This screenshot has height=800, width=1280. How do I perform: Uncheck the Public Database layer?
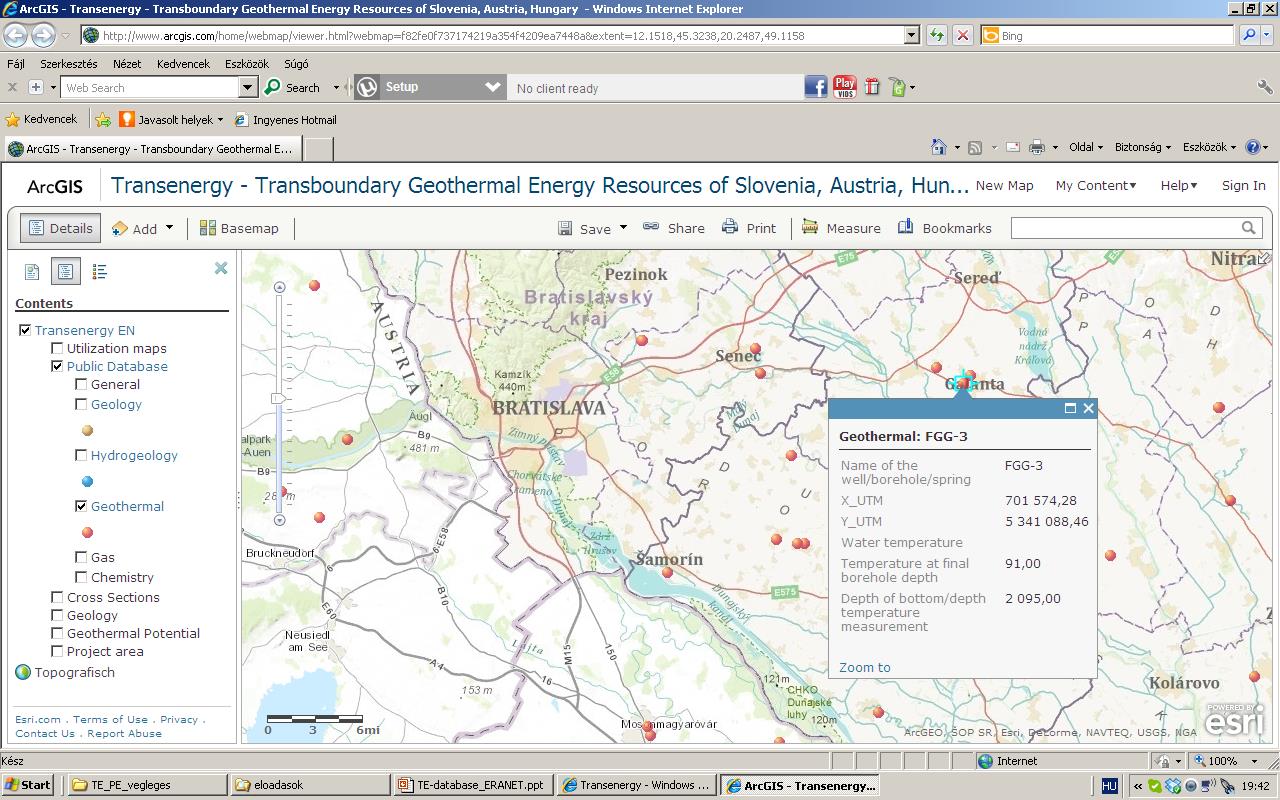(57, 366)
